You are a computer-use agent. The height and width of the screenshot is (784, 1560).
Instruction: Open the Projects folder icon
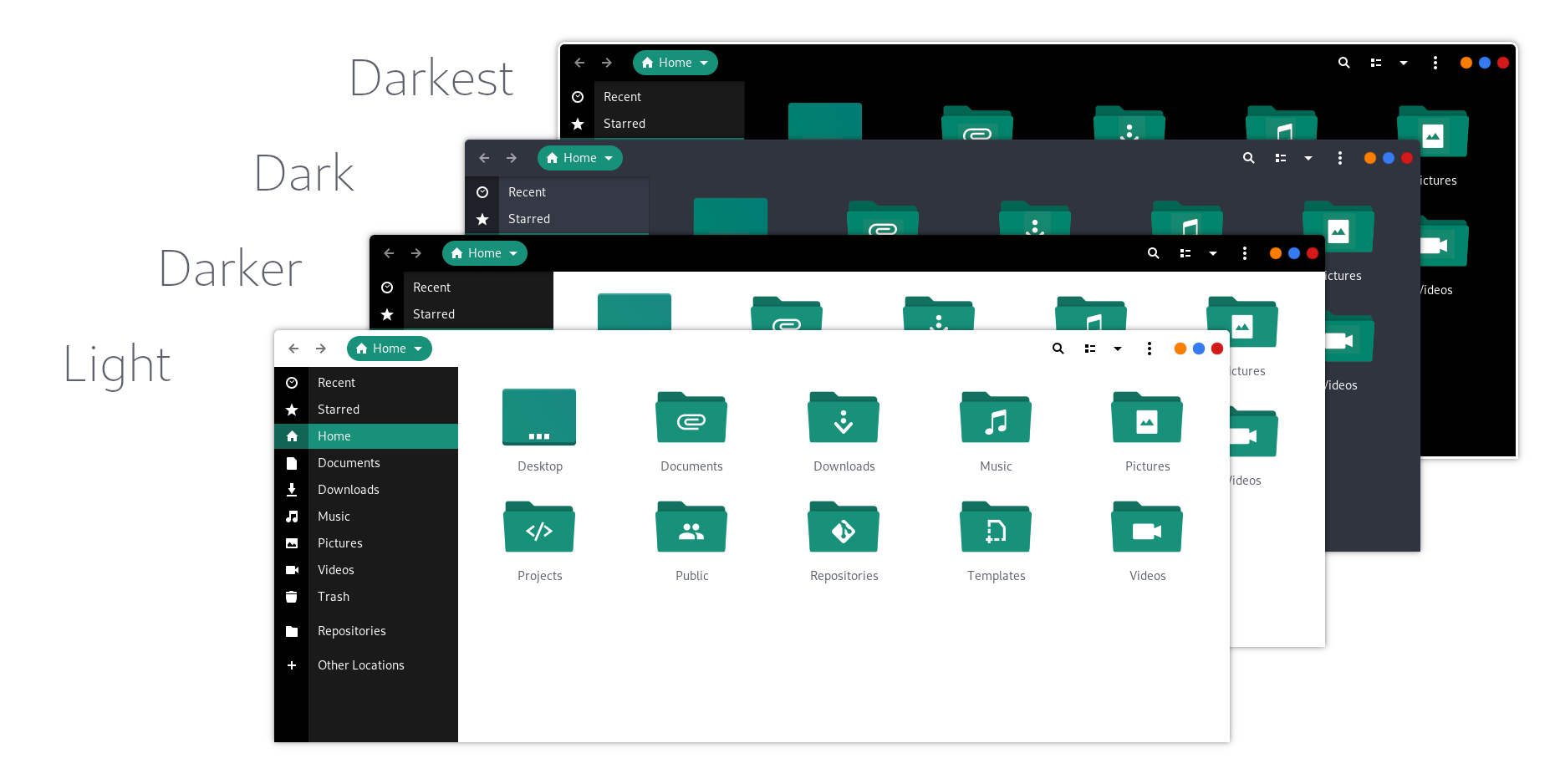pos(539,527)
